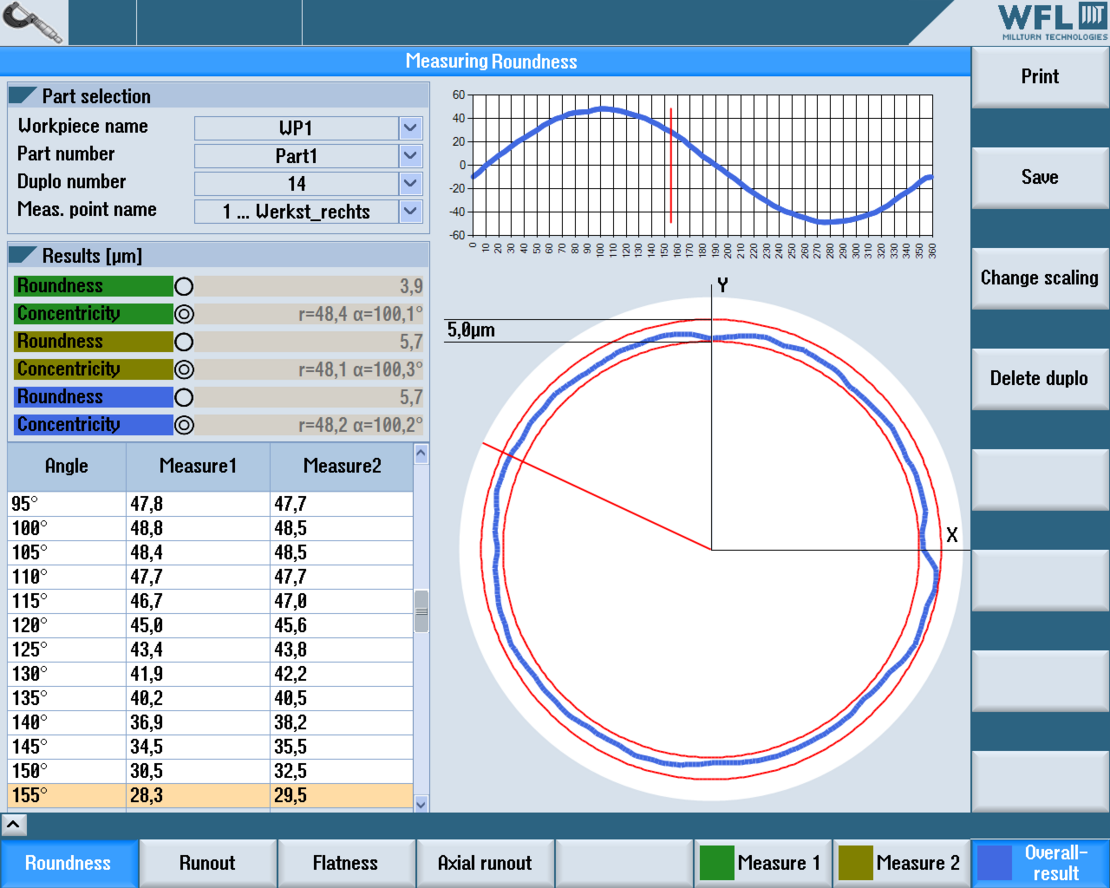The height and width of the screenshot is (888, 1110).
Task: Click the Measuring Roundness title bar
Action: tap(485, 62)
